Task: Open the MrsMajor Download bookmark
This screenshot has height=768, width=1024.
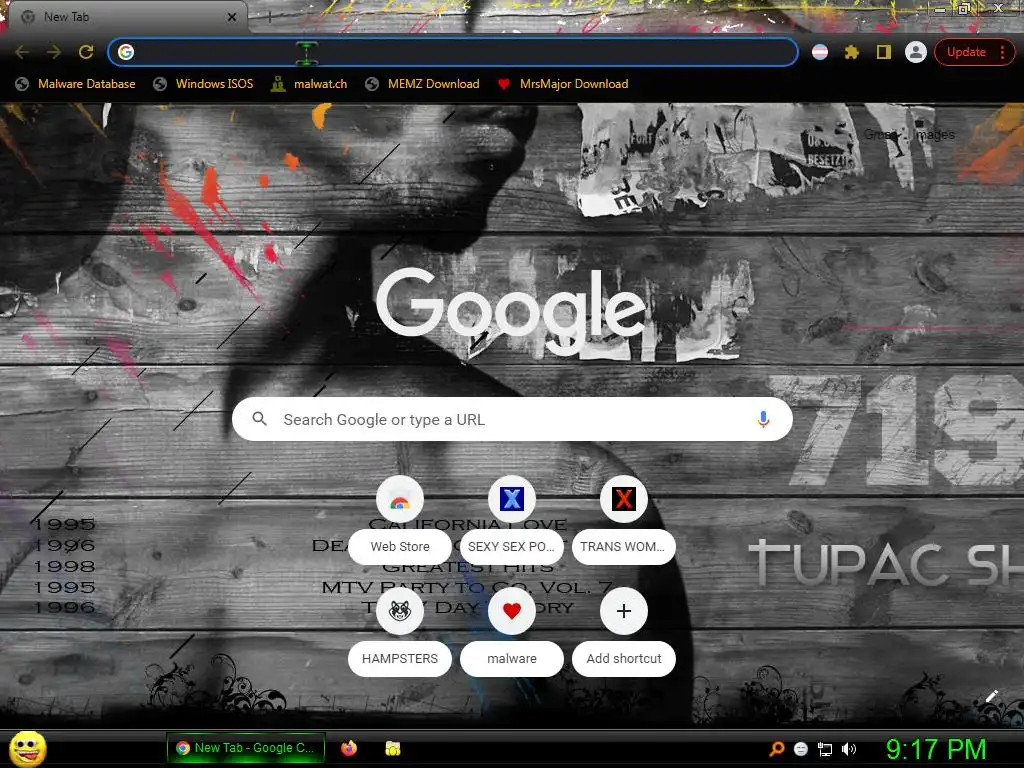Action: point(563,84)
